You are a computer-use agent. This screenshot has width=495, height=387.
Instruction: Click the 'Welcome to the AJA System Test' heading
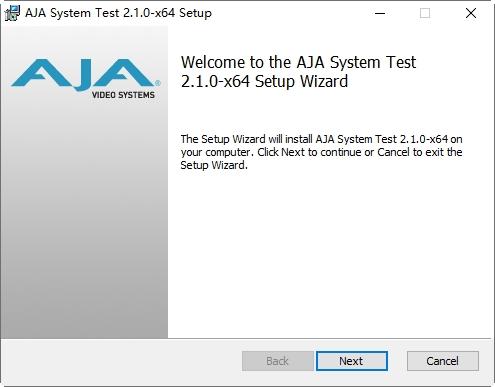[x=298, y=62]
